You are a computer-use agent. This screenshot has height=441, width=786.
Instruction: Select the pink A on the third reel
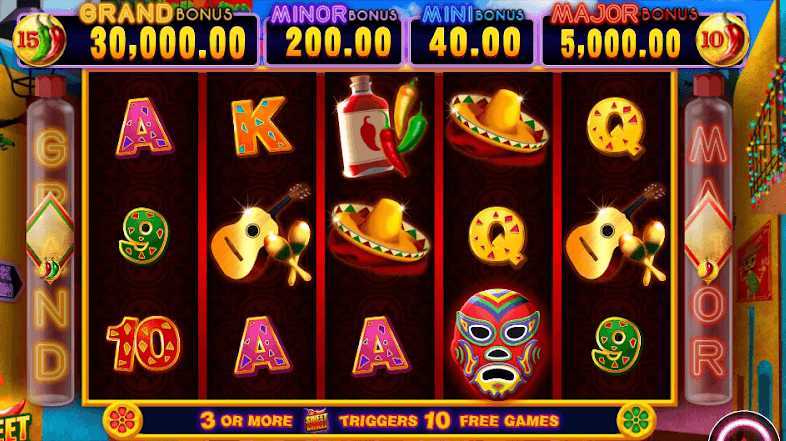tap(379, 346)
